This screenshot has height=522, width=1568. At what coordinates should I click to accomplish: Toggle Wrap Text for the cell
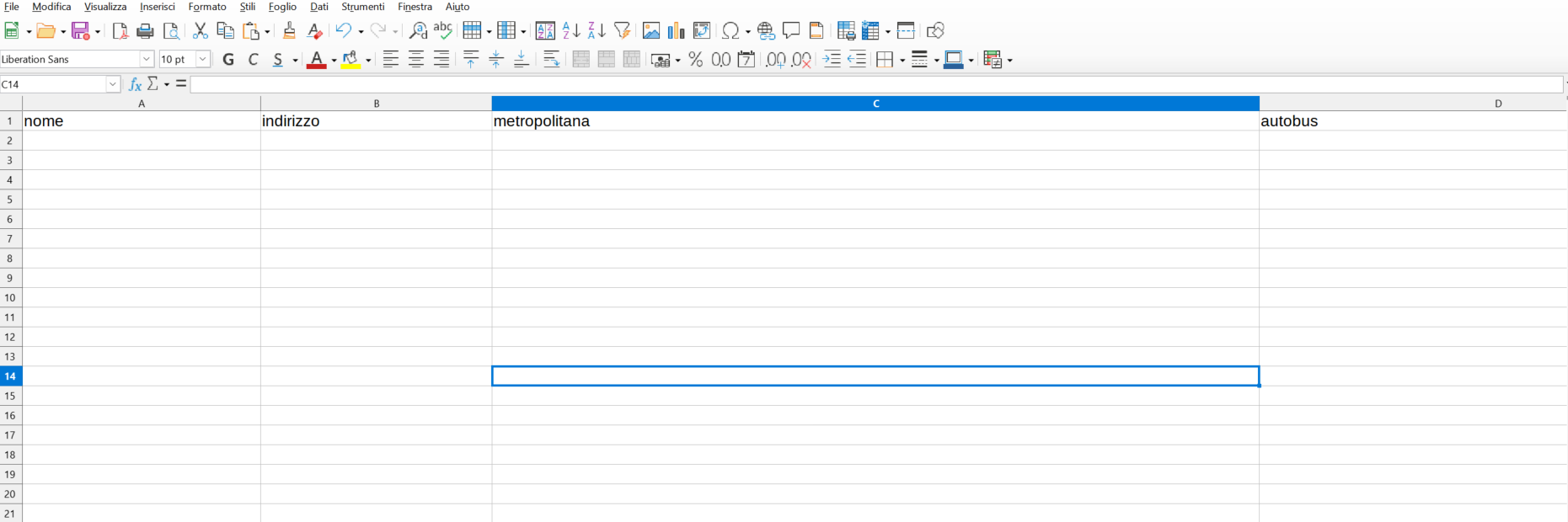(552, 60)
